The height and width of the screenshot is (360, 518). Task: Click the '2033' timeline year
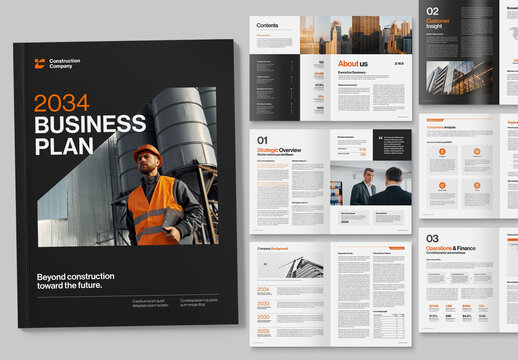(x=263, y=304)
